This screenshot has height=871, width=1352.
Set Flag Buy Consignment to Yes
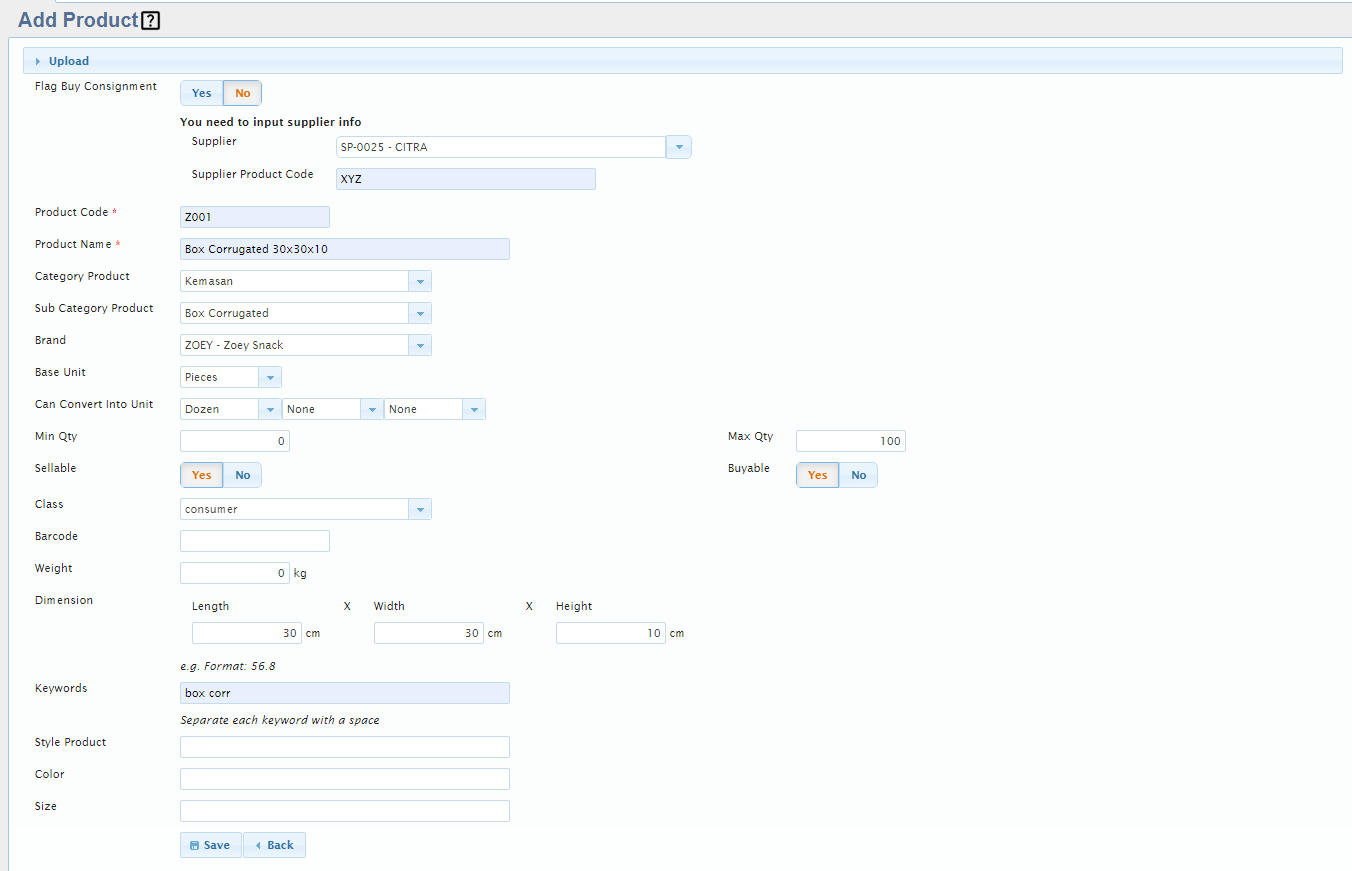point(202,93)
